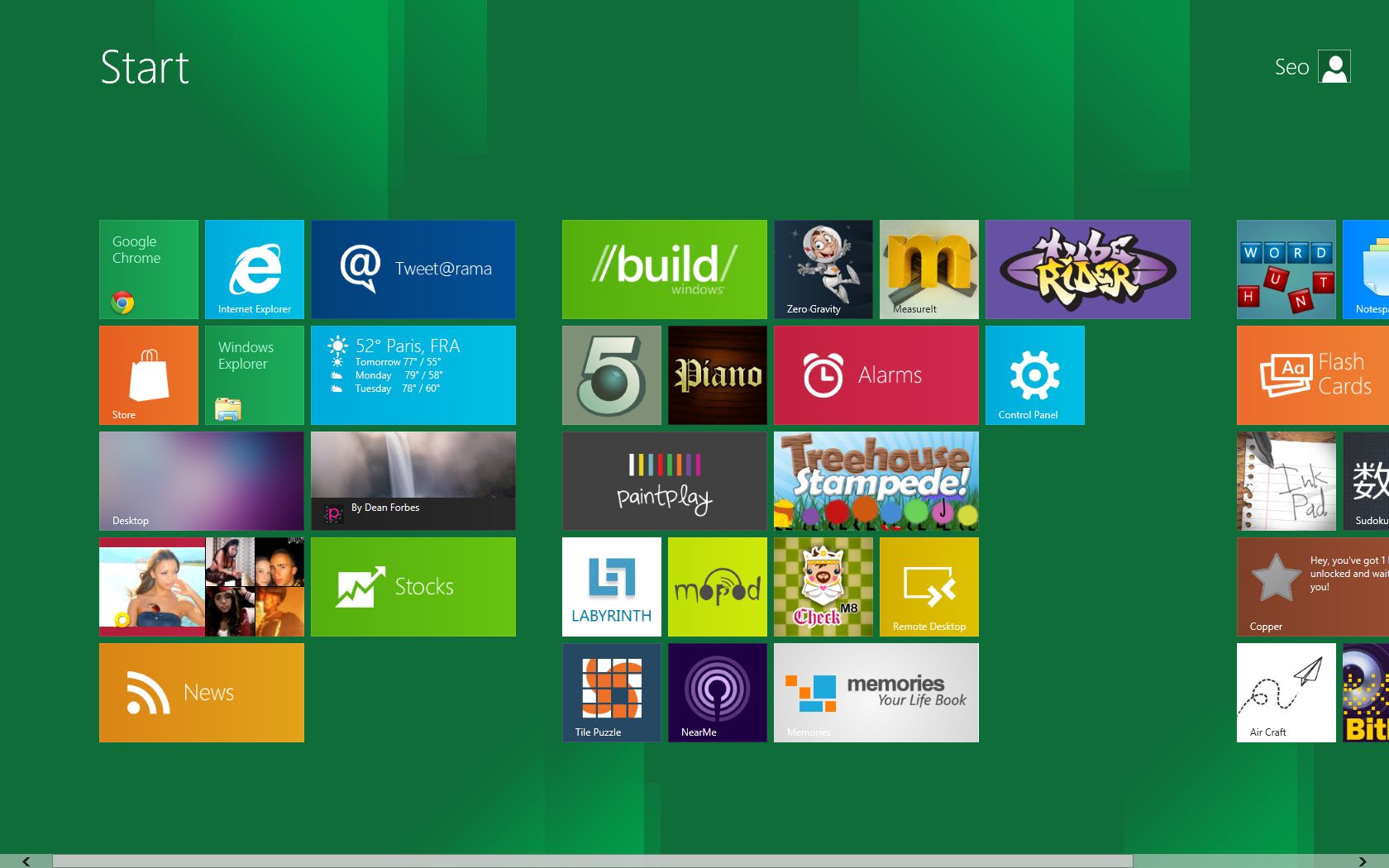Open the paintplay tile
This screenshot has height=868, width=1389.
pos(665,481)
